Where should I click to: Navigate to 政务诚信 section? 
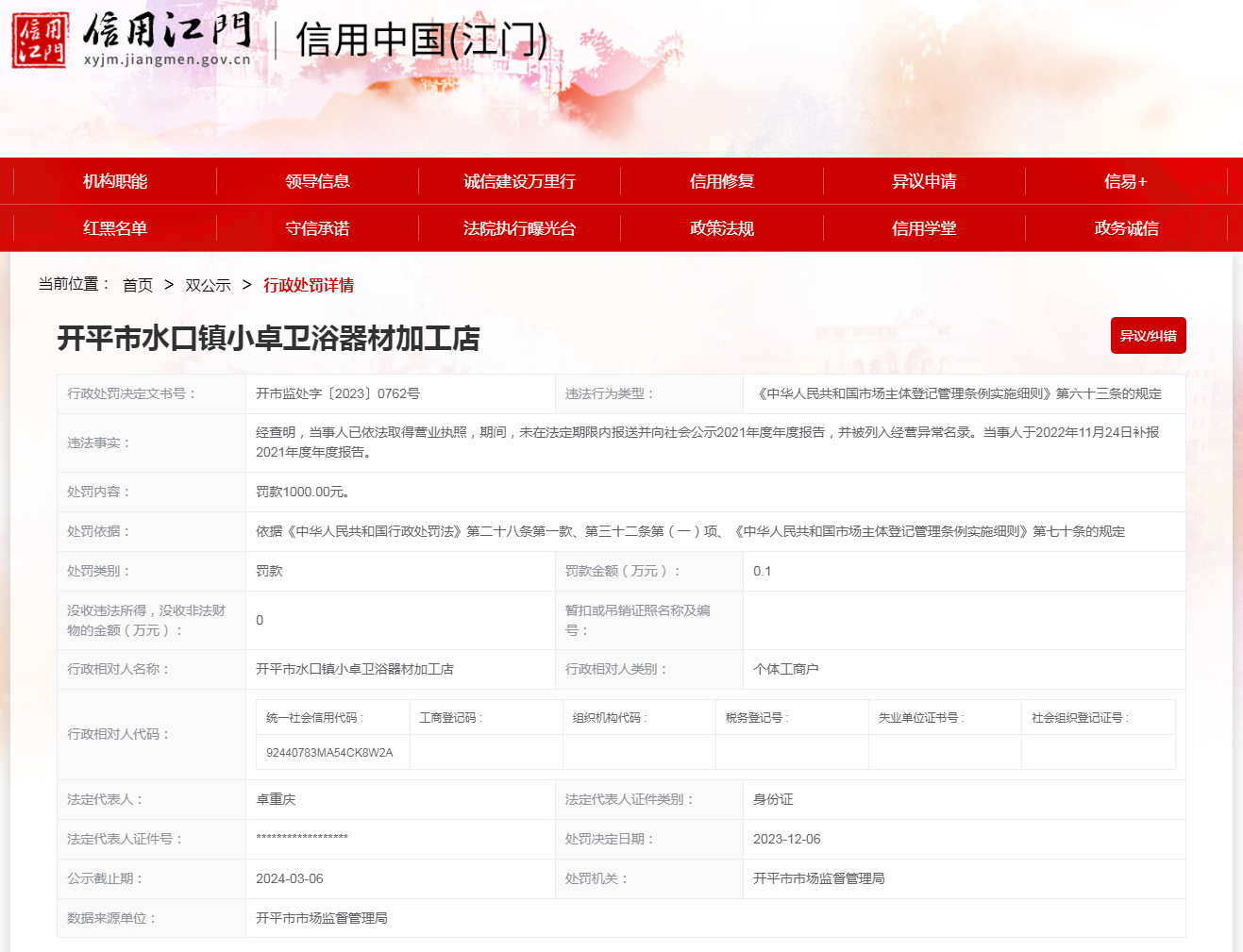[x=1126, y=228]
